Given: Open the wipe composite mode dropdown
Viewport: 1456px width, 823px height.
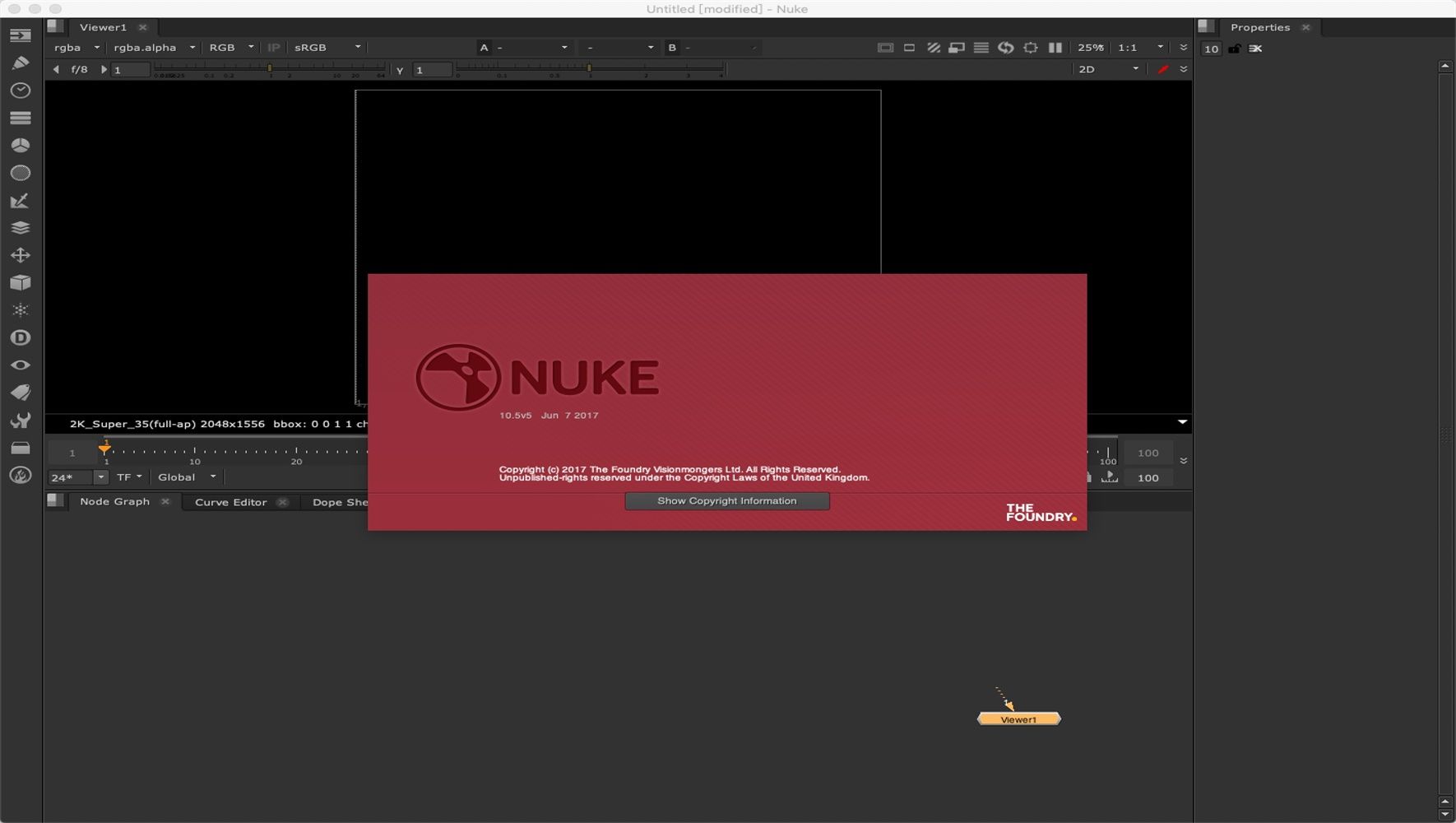Looking at the screenshot, I should pyautogui.click(x=619, y=48).
